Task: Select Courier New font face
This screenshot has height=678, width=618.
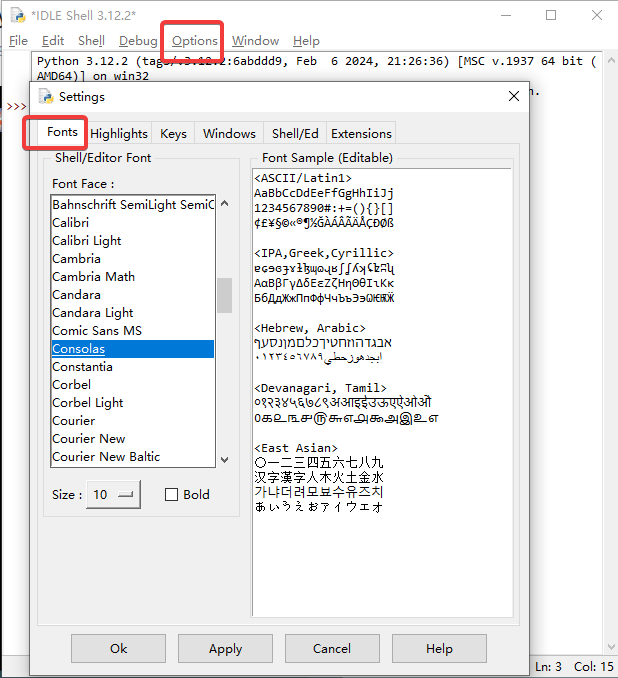Action: tap(133, 439)
